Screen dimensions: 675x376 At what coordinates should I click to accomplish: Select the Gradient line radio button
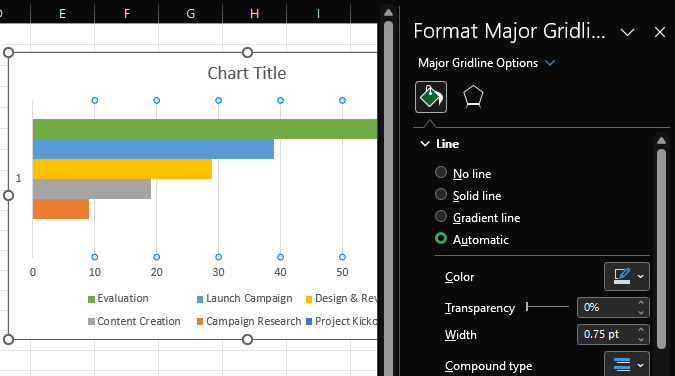[441, 216]
